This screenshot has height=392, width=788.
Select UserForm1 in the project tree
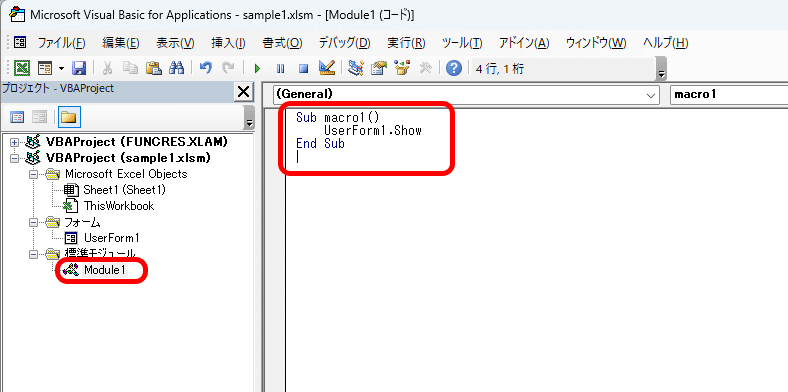coord(111,238)
